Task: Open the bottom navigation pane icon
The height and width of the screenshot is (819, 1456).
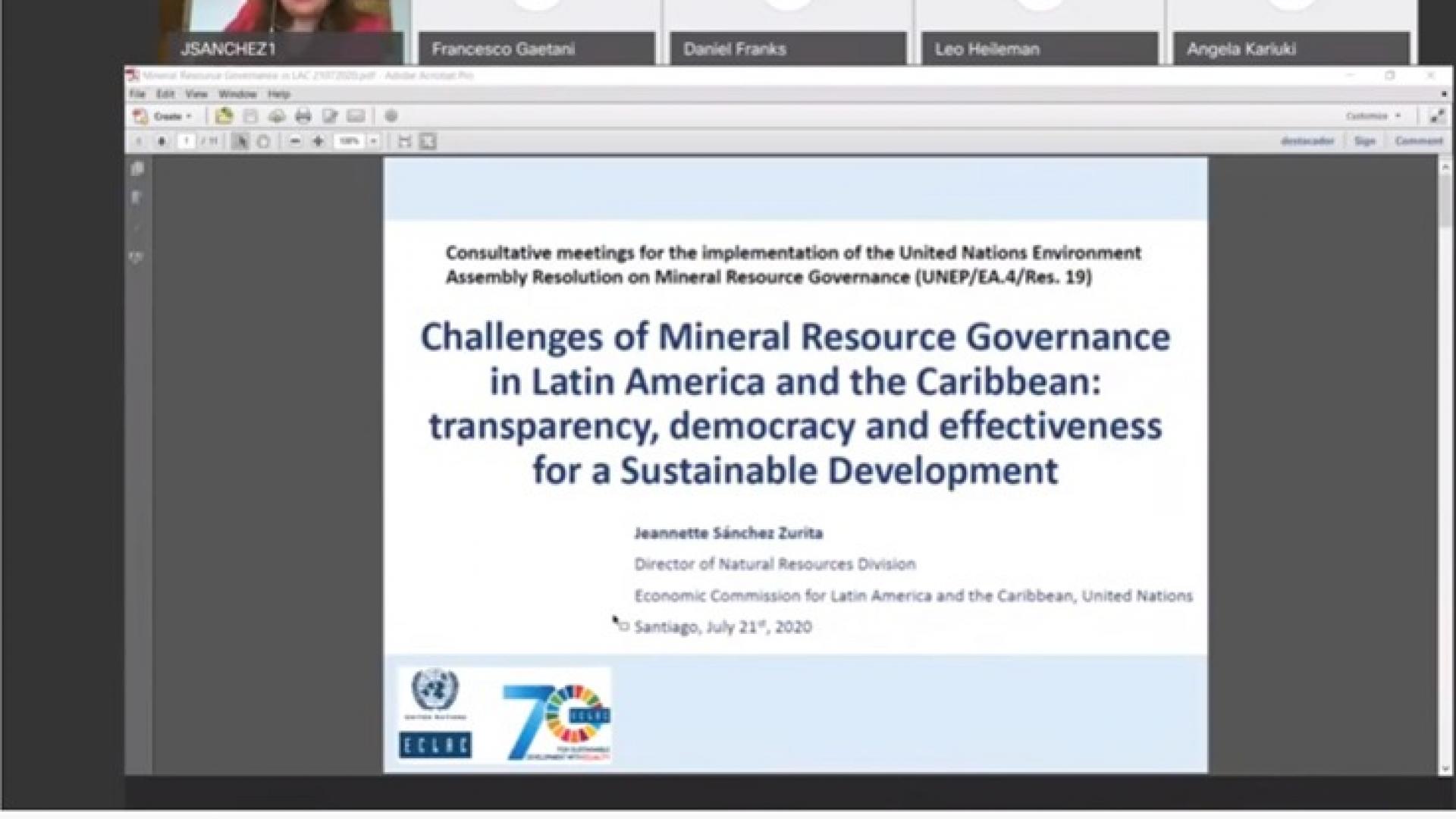Action: pyautogui.click(x=137, y=258)
